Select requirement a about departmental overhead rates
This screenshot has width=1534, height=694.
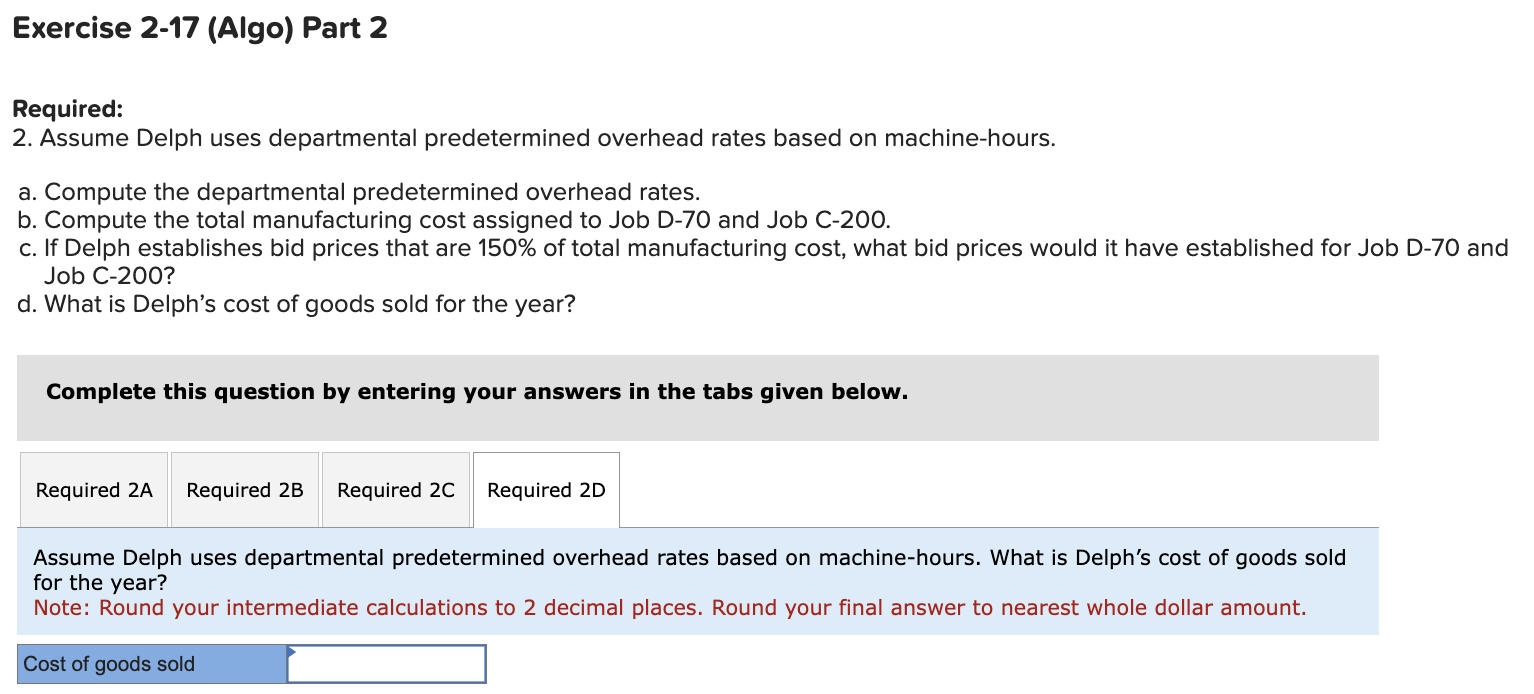coord(360,191)
